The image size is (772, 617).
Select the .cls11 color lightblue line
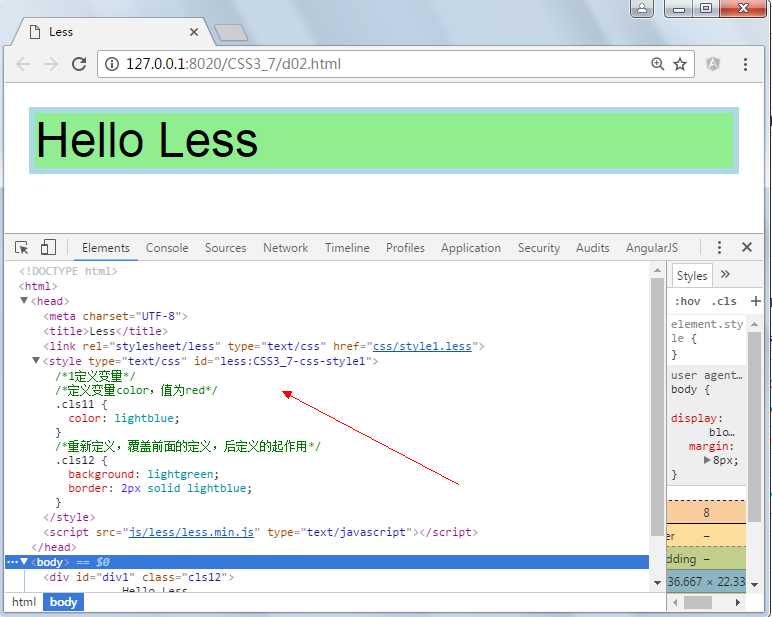pos(124,418)
